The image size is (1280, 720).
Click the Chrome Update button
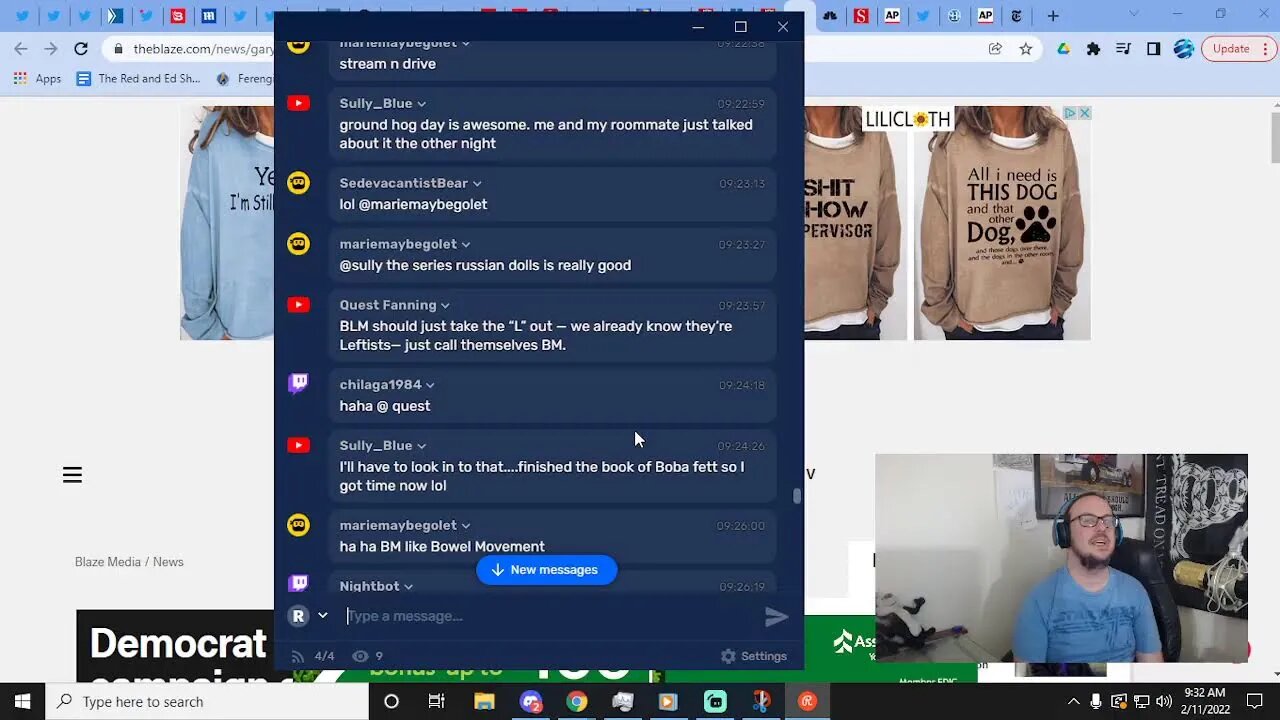click(x=1238, y=48)
